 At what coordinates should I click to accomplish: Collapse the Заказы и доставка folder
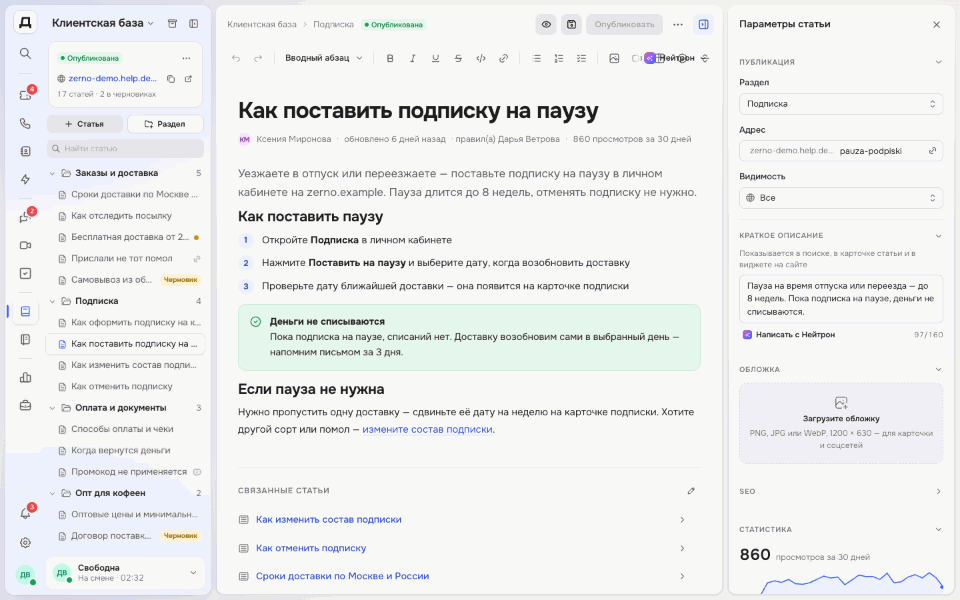point(52,173)
